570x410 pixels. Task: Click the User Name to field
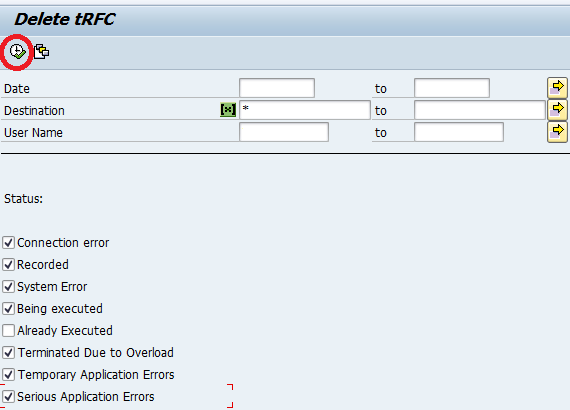[x=459, y=132]
